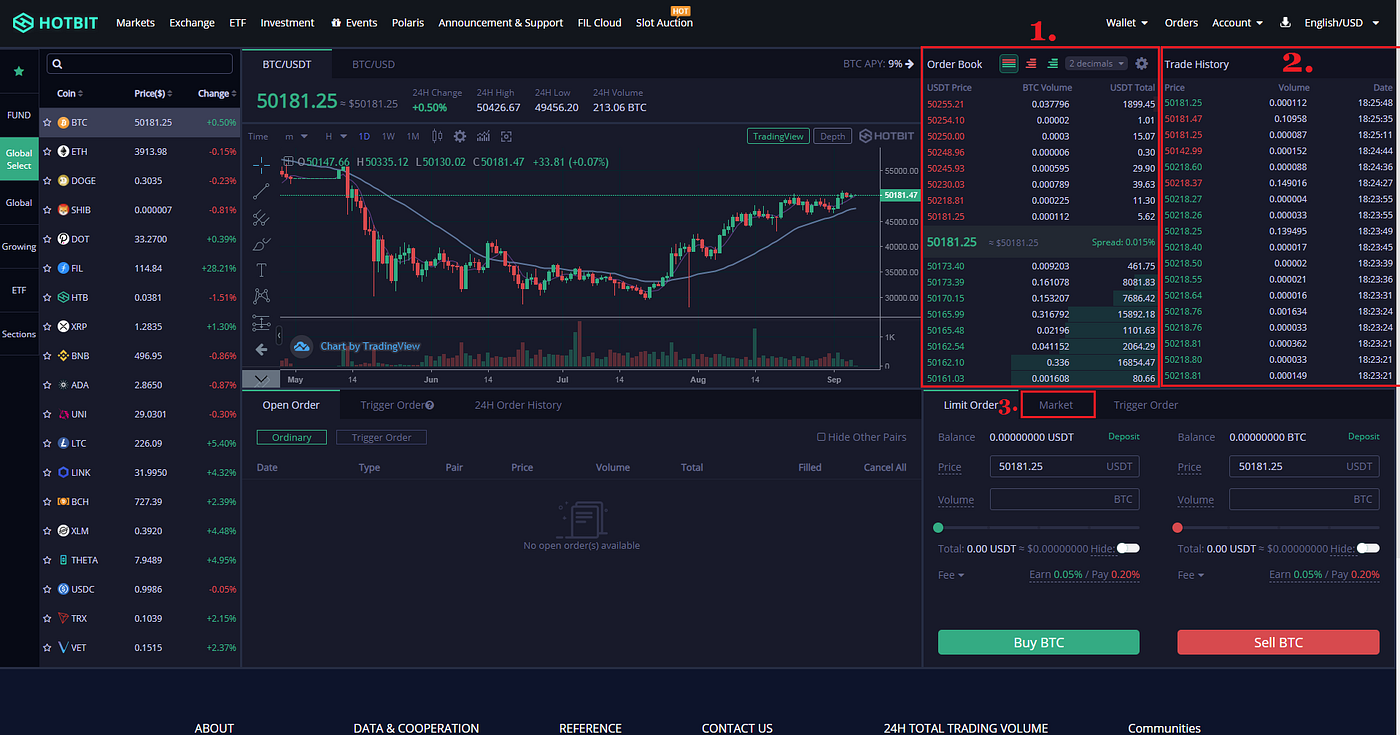Switch to the BTC/USD tab
1400x735 pixels.
(x=374, y=64)
